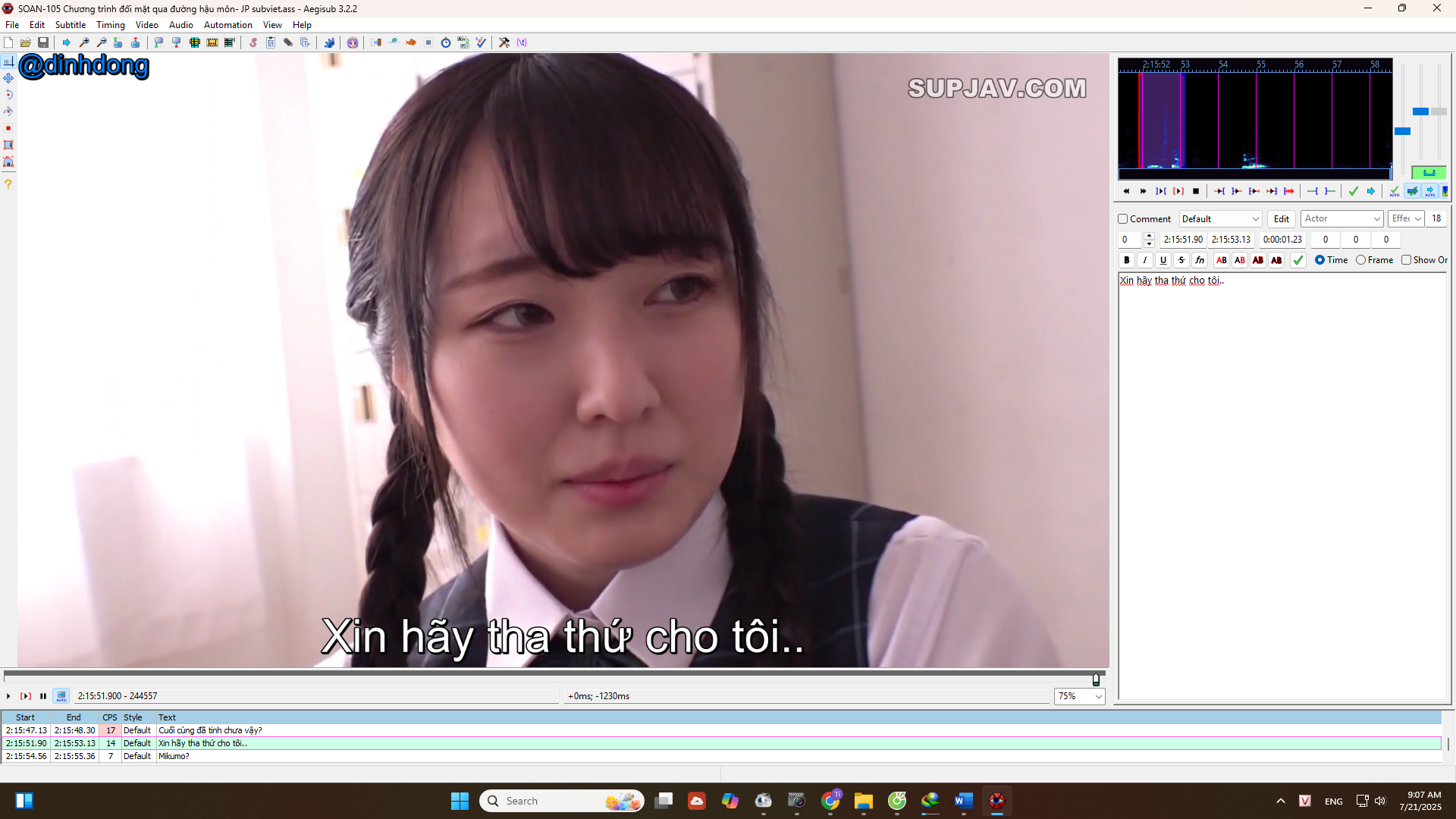Click the Bold formatting button
The image size is (1456, 819).
coord(1127,260)
